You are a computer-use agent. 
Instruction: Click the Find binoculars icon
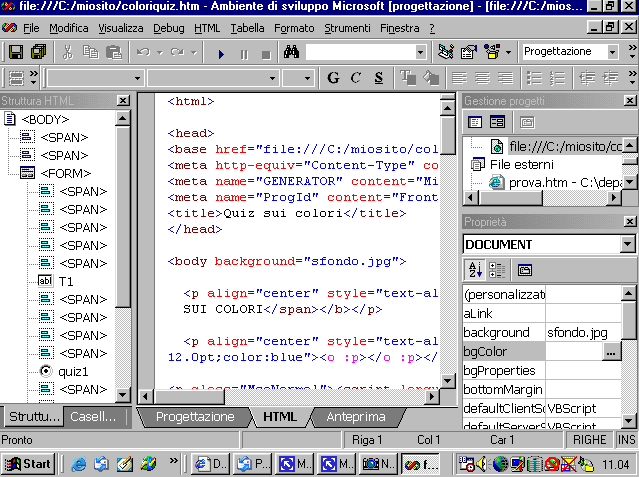point(292,52)
